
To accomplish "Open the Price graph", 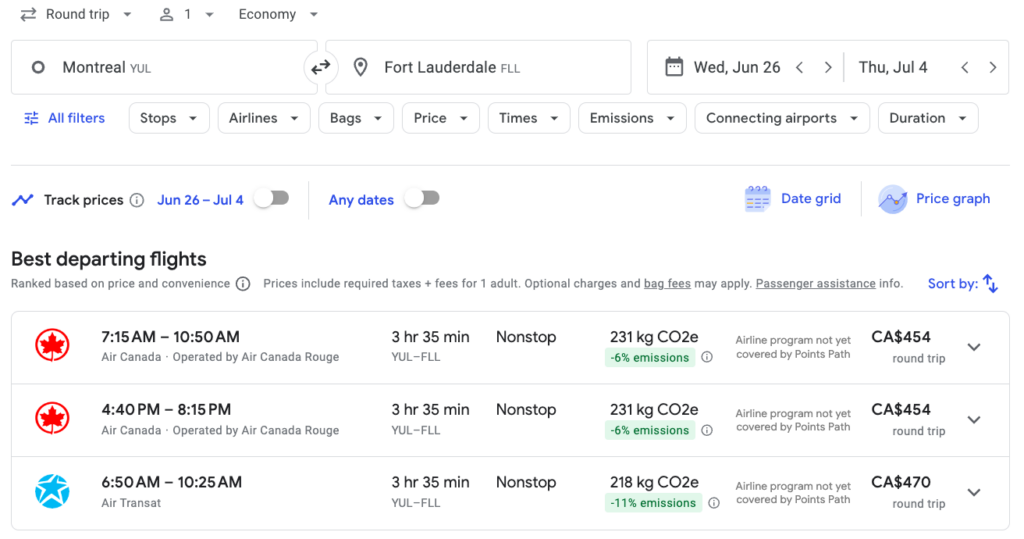I will tap(934, 199).
